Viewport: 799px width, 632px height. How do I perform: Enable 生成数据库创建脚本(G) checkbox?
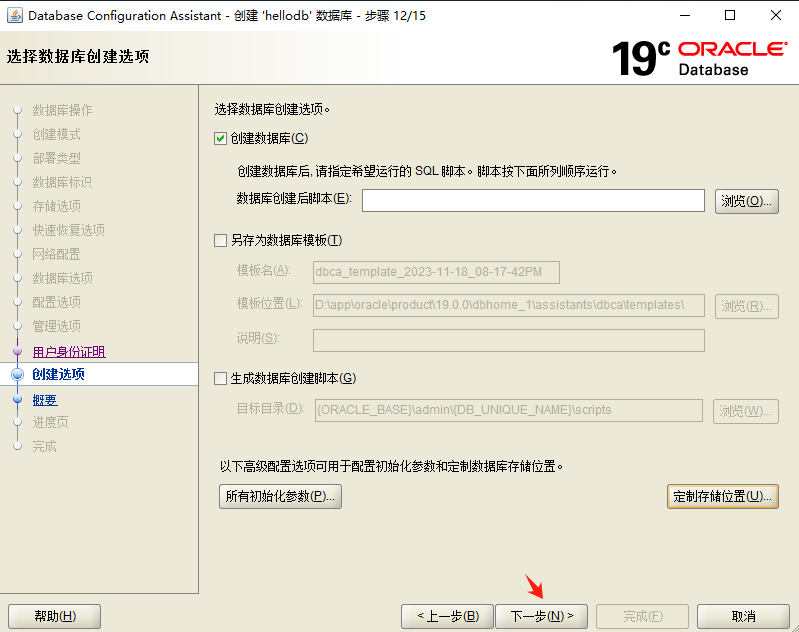220,379
